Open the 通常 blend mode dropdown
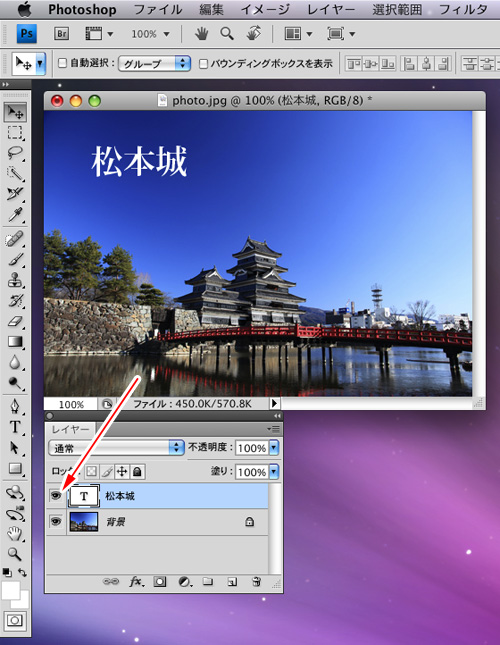The image size is (500, 645). 116,448
